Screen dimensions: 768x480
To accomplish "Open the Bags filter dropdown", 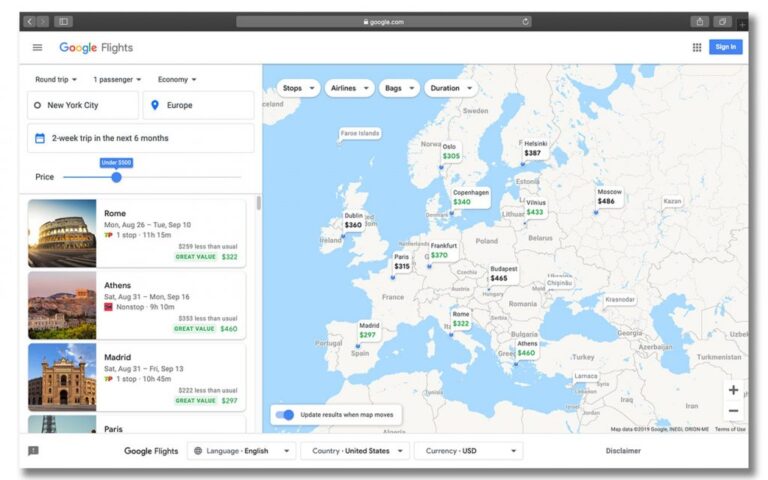I will [399, 88].
